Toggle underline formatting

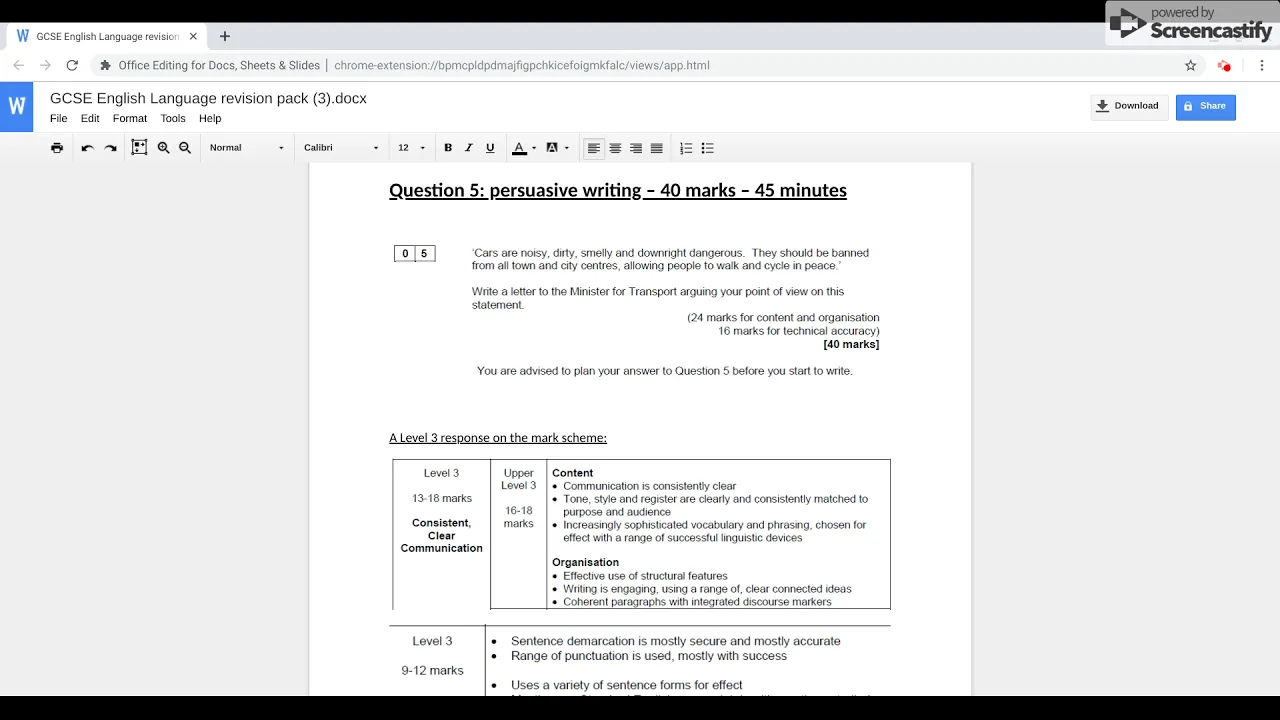490,148
